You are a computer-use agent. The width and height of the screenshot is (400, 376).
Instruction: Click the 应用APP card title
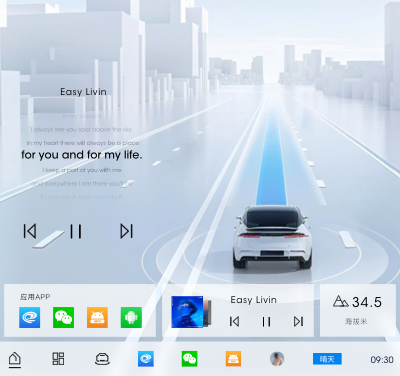click(35, 297)
